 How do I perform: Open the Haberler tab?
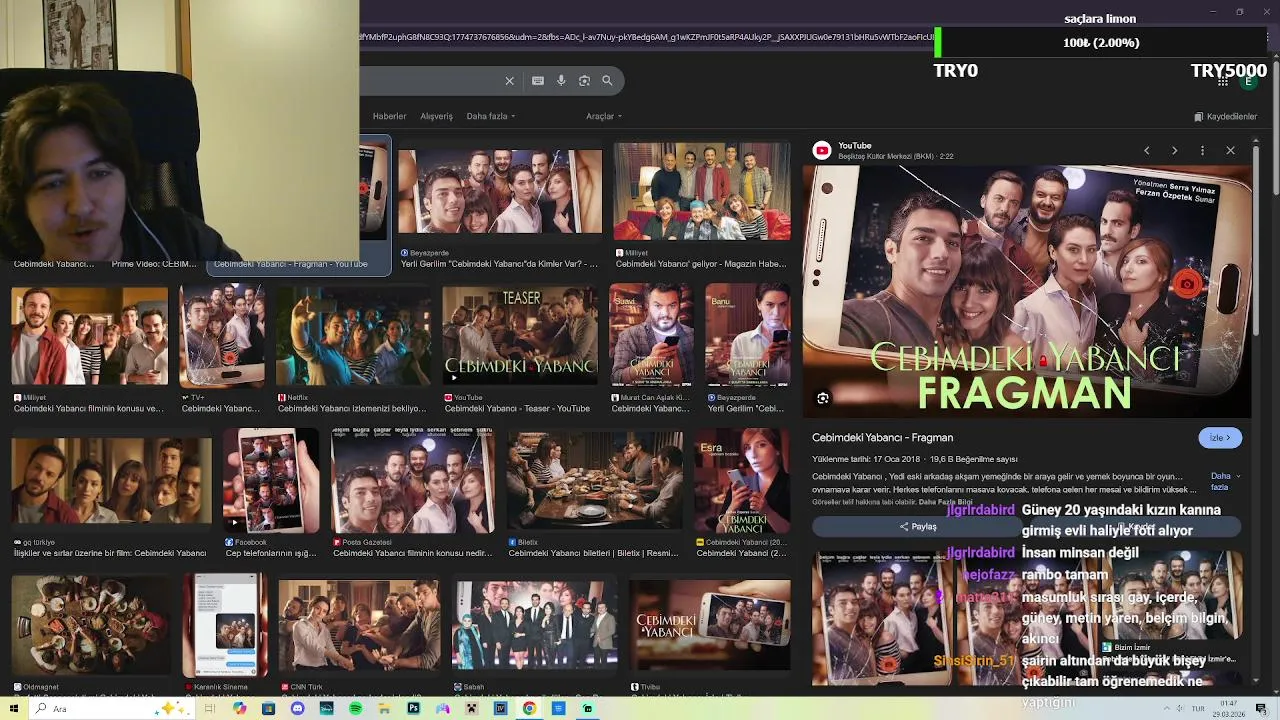tap(389, 116)
